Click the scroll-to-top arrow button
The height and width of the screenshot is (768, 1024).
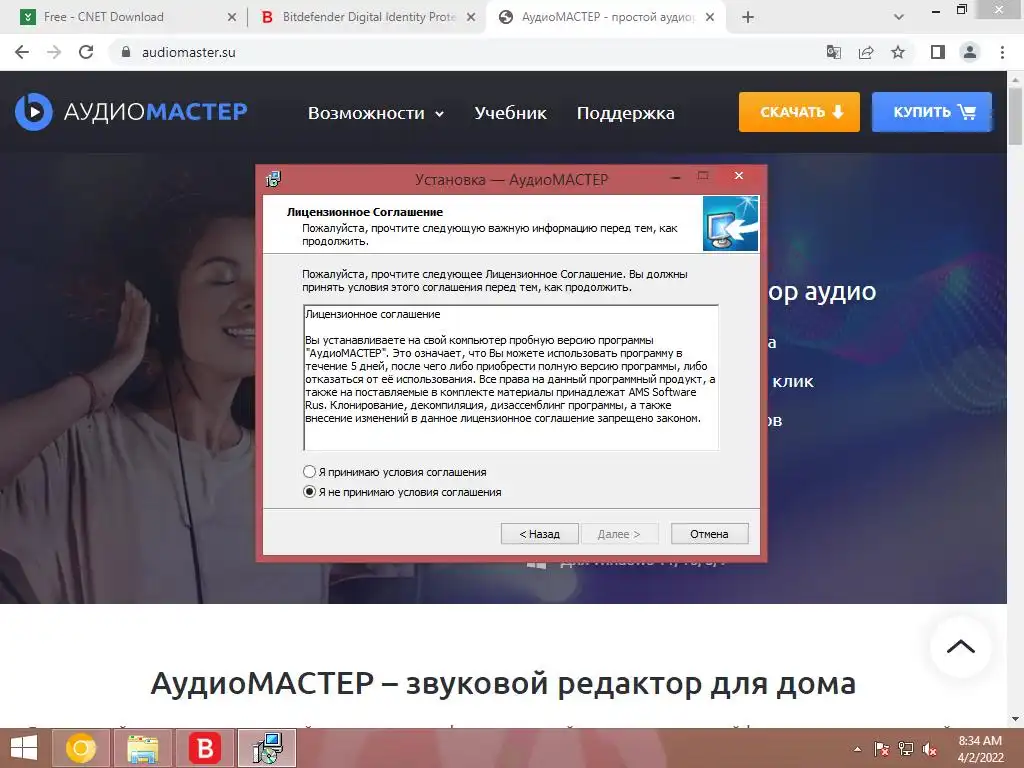click(x=961, y=647)
